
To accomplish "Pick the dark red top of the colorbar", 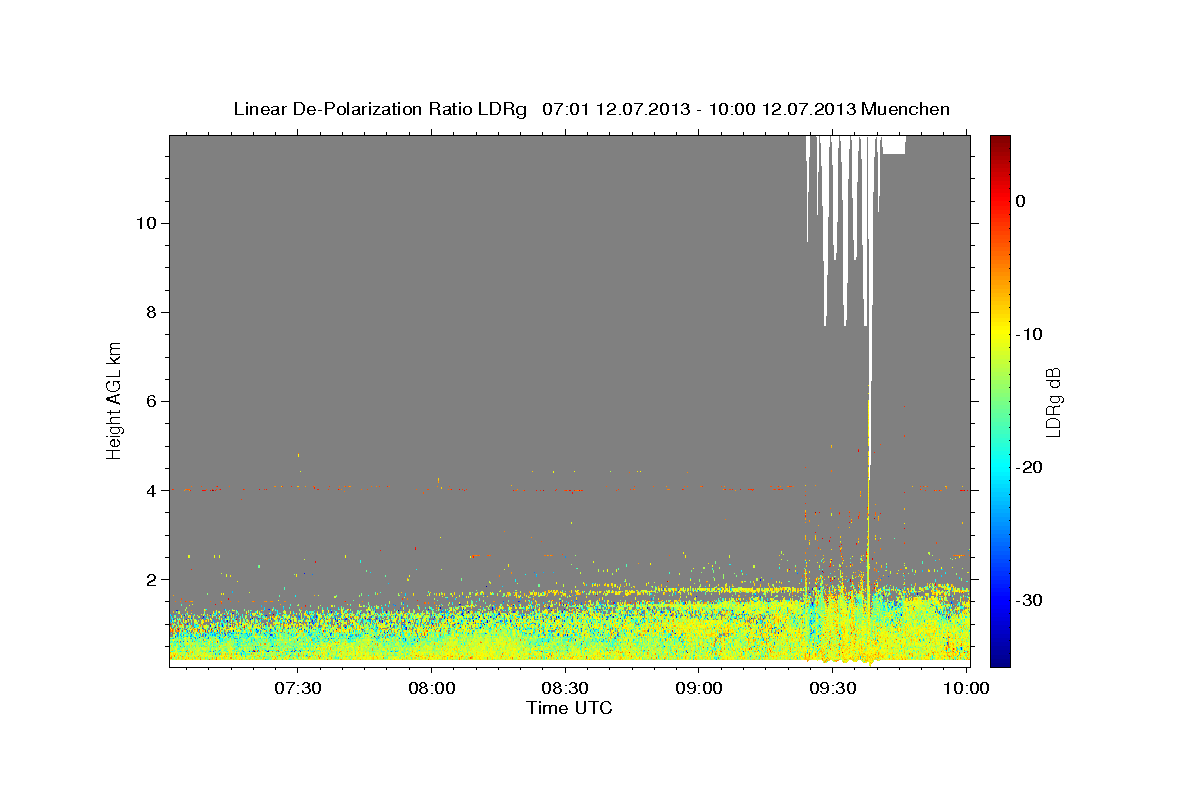I will click(x=1000, y=145).
